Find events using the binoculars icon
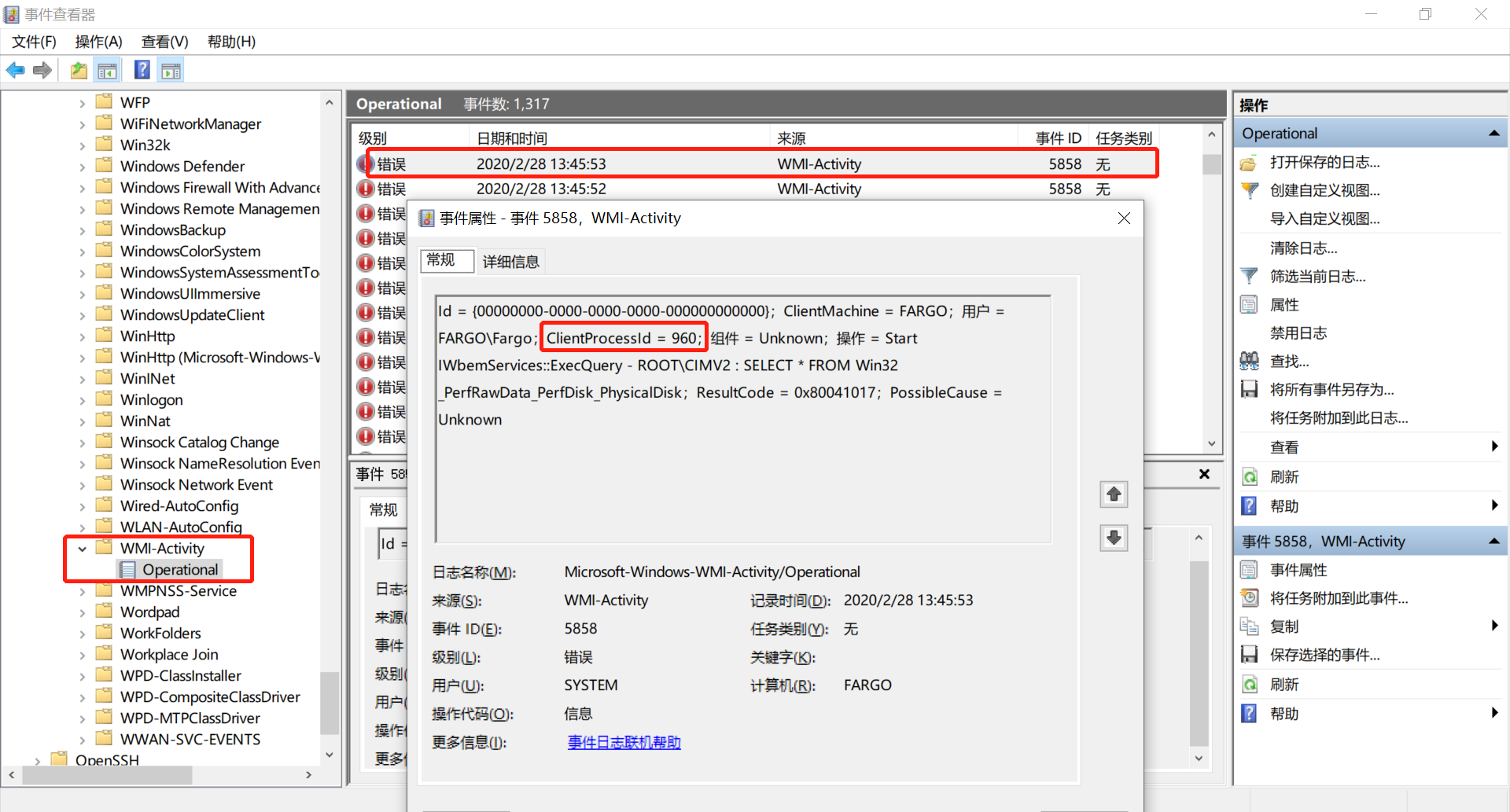Image resolution: width=1510 pixels, height=812 pixels. (1249, 361)
